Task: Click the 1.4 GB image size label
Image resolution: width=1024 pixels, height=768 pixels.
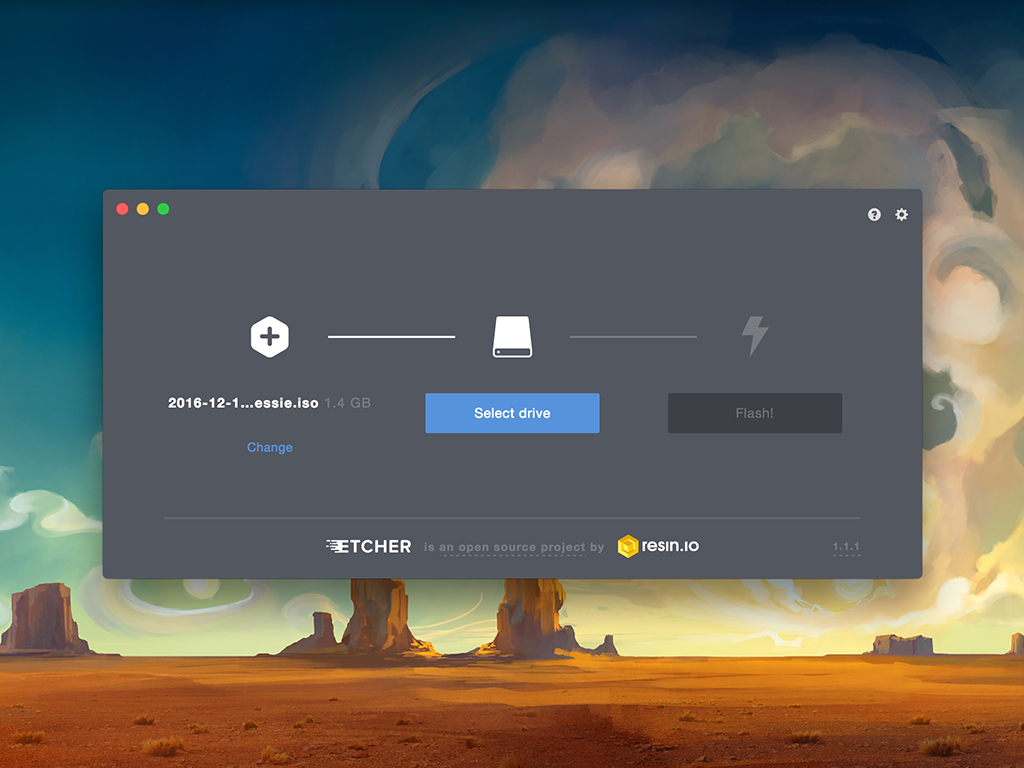Action: 347,403
